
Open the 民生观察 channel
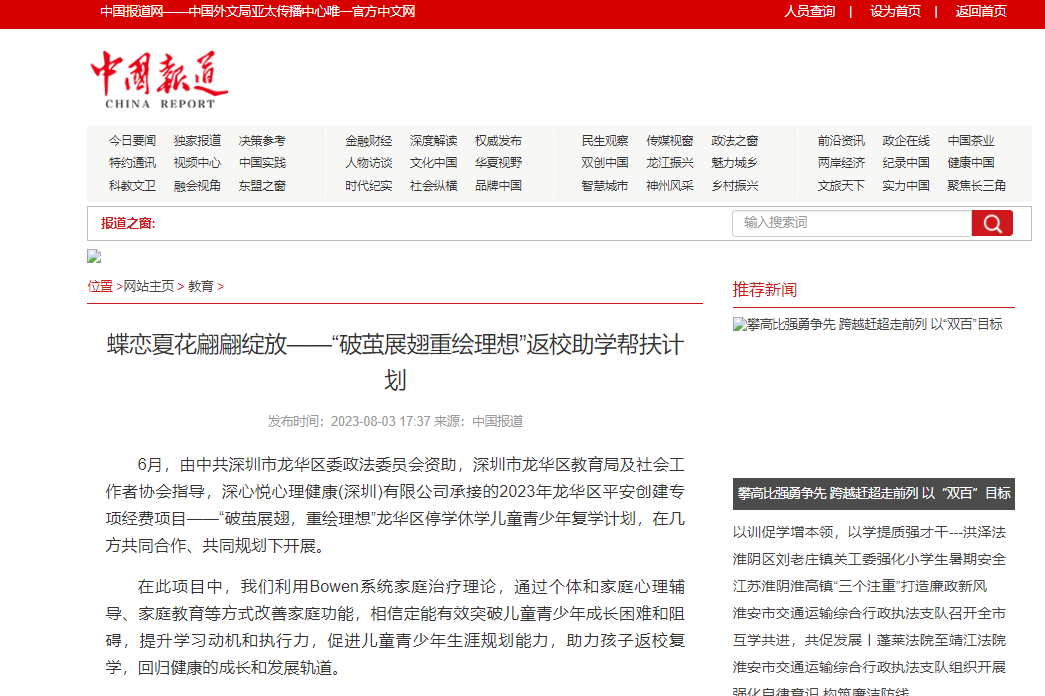click(x=605, y=141)
